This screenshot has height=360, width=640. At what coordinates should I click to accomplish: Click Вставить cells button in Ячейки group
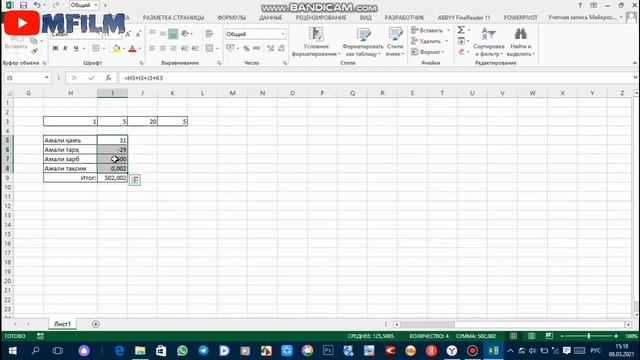(430, 31)
